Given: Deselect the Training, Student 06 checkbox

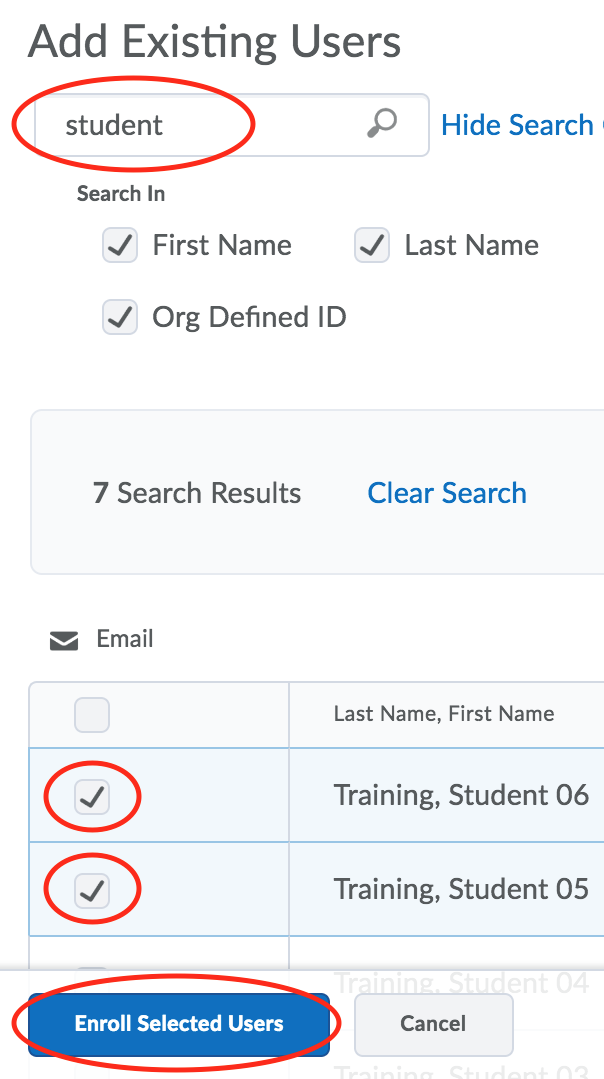Looking at the screenshot, I should pos(92,797).
